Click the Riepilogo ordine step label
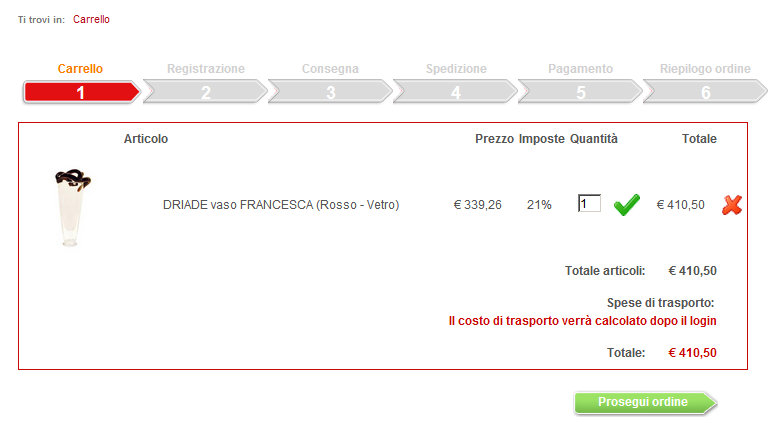Viewport: 775px width, 447px height. pos(705,69)
